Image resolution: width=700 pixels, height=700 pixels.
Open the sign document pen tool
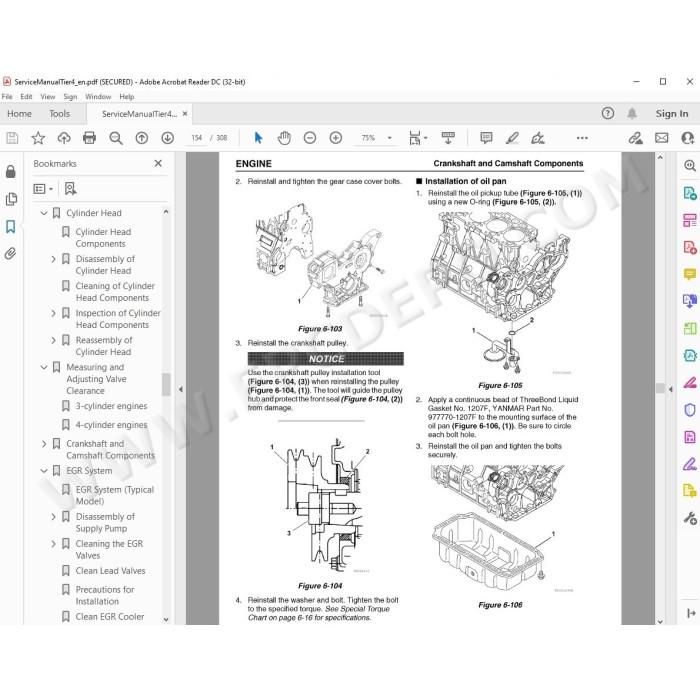pos(538,138)
